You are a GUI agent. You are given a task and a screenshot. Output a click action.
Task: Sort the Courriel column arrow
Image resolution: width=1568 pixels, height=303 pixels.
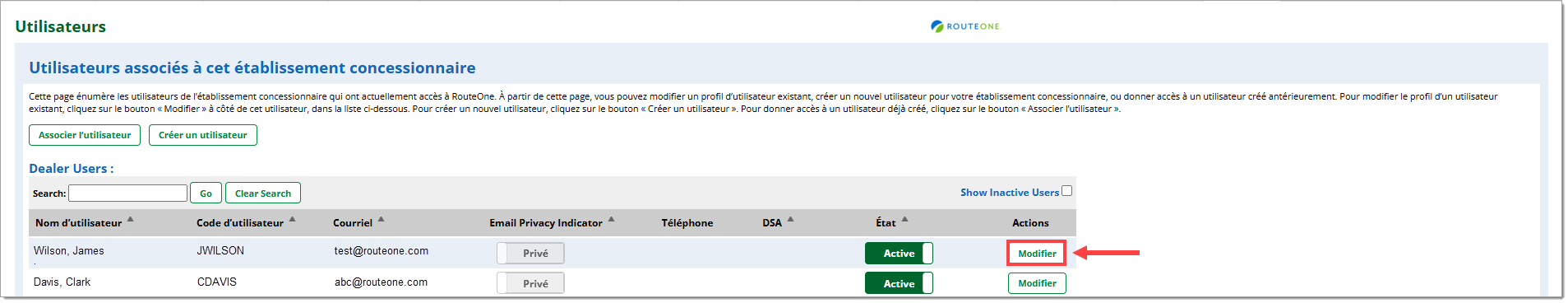(381, 219)
